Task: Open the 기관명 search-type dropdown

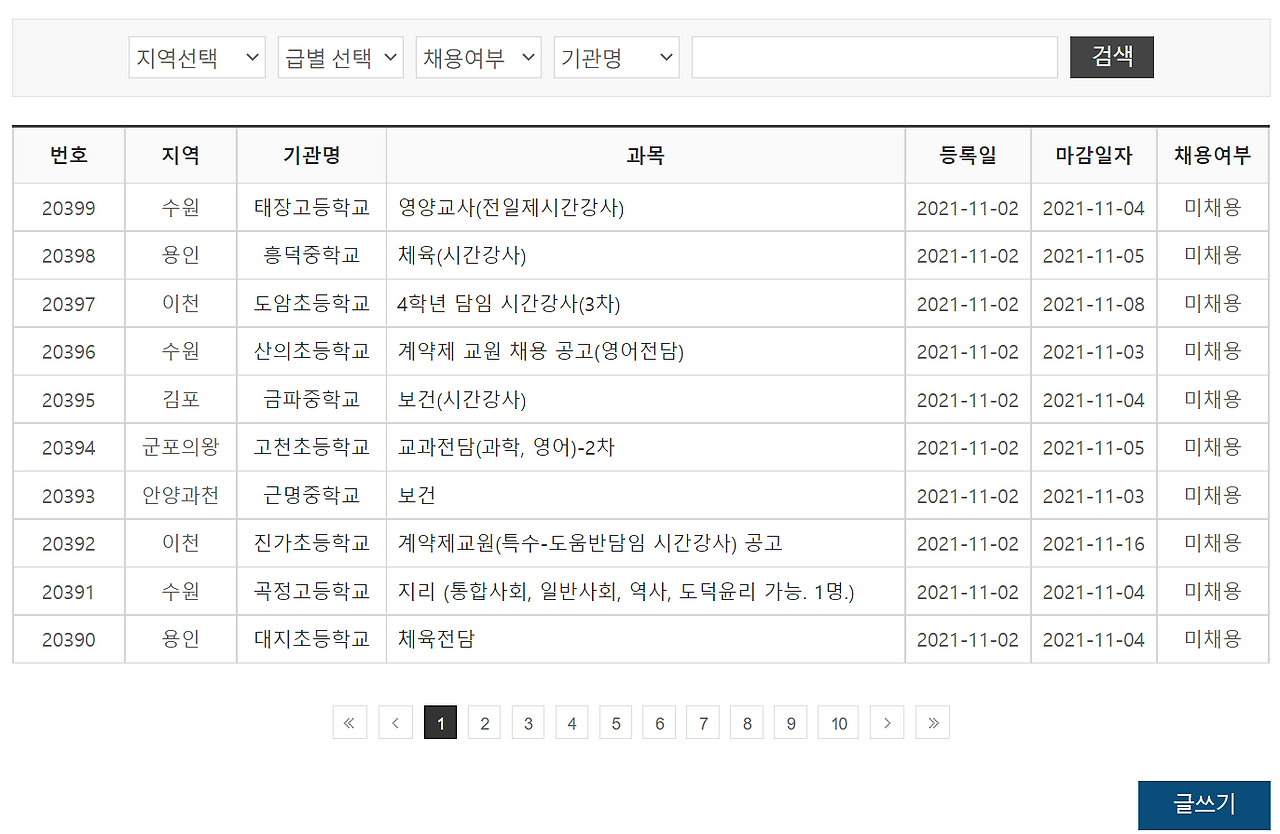Action: [x=617, y=57]
